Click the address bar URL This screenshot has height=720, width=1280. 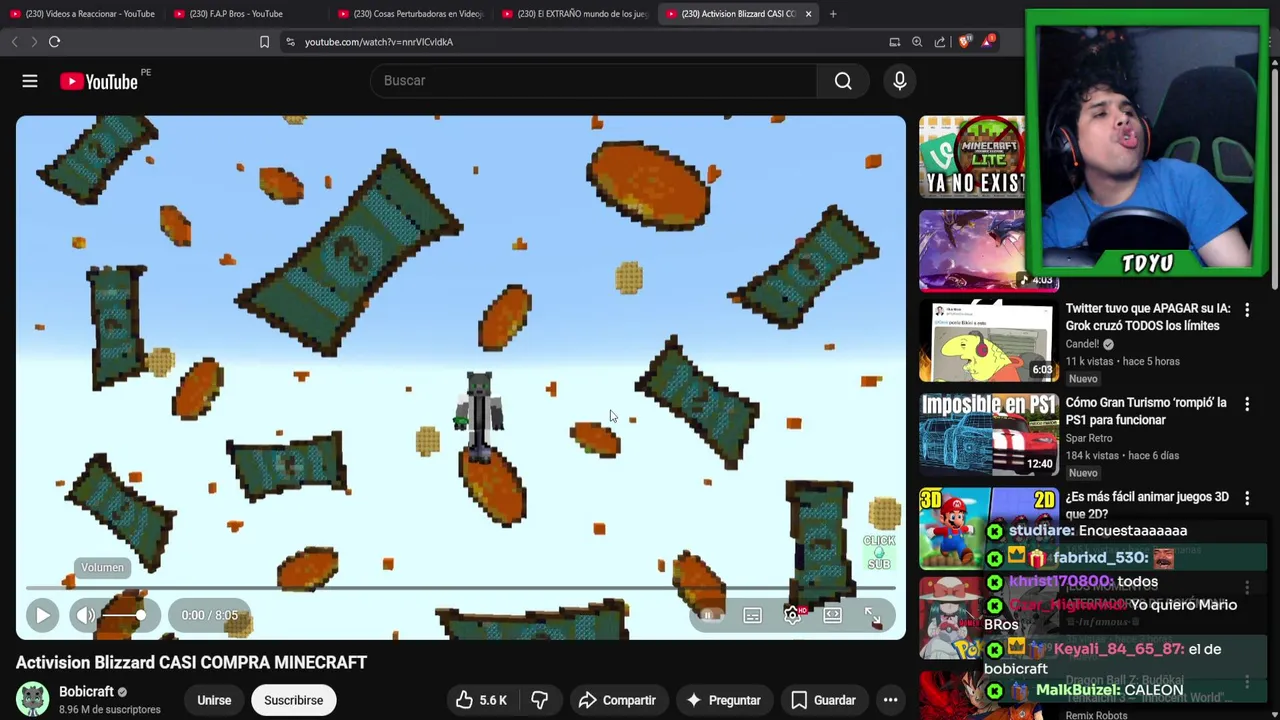click(379, 42)
